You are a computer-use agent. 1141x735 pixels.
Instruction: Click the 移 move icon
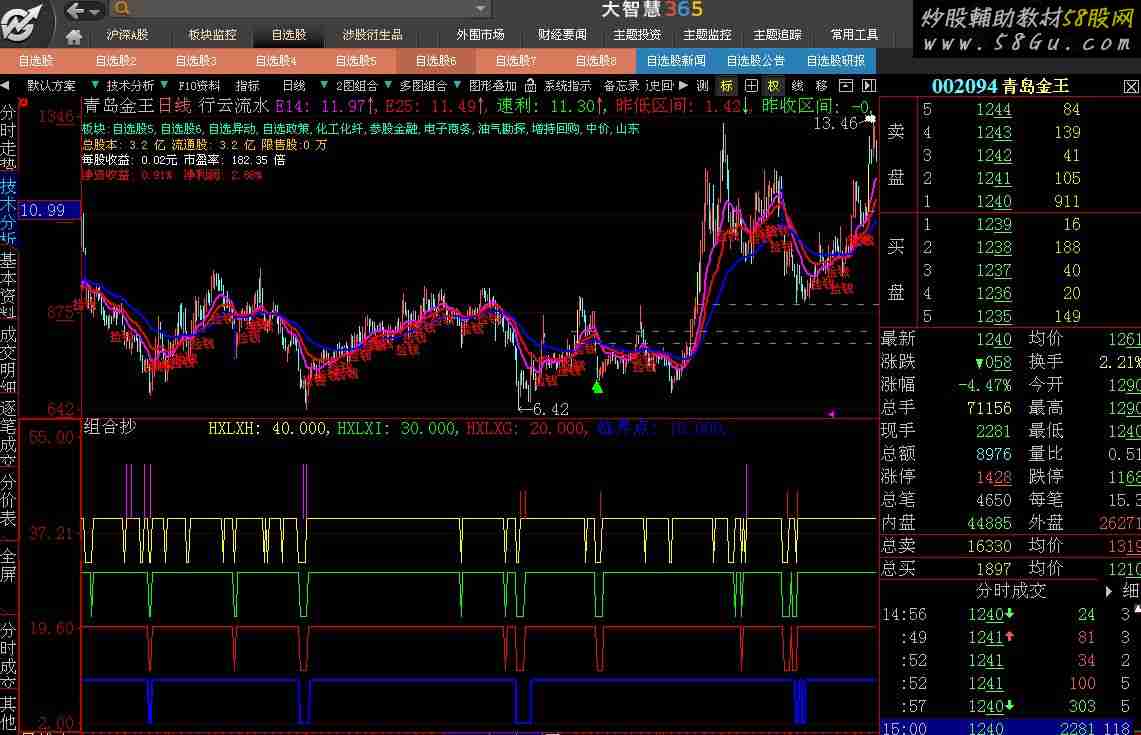pyautogui.click(x=822, y=86)
